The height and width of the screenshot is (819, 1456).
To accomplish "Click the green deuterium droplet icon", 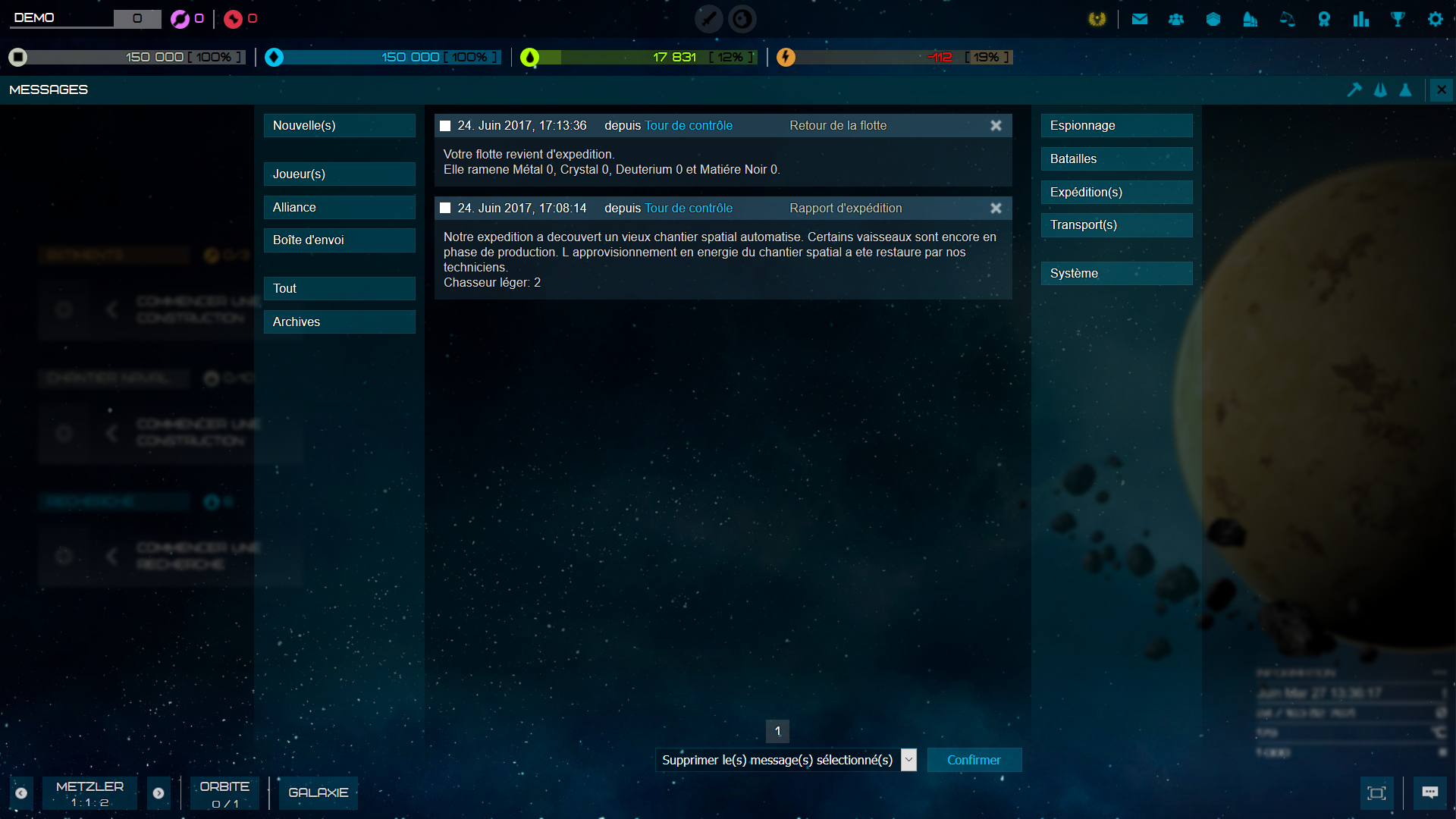I will 530,57.
